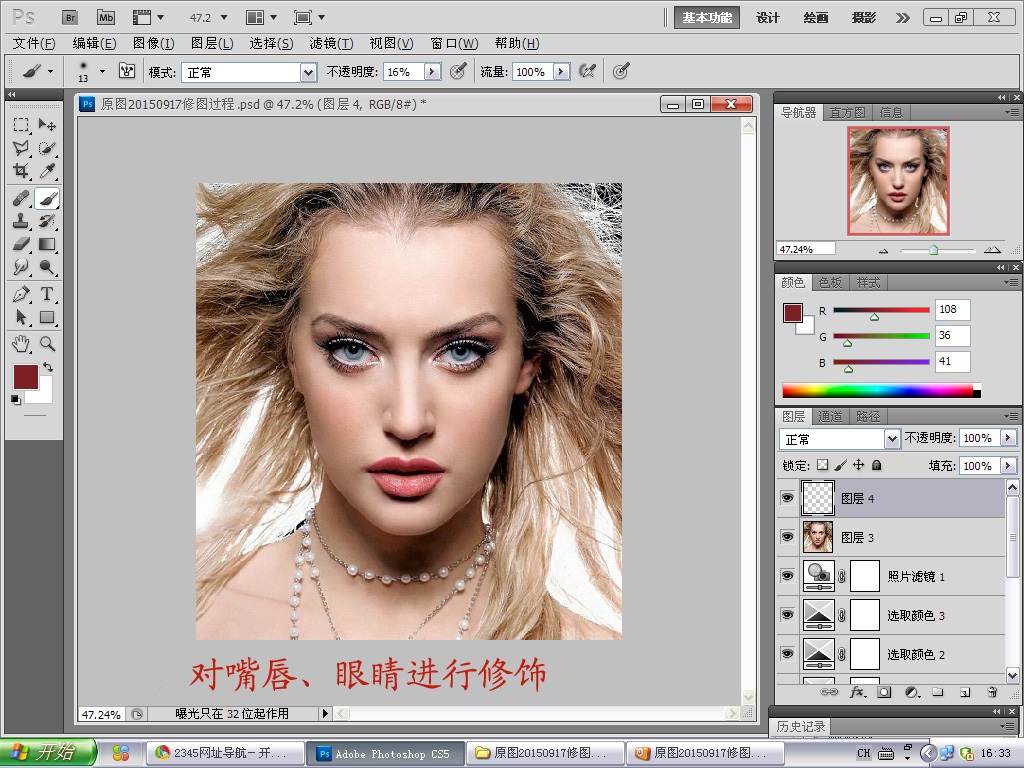Pick the Horizontal Type tool
The image size is (1024, 768).
[x=47, y=294]
